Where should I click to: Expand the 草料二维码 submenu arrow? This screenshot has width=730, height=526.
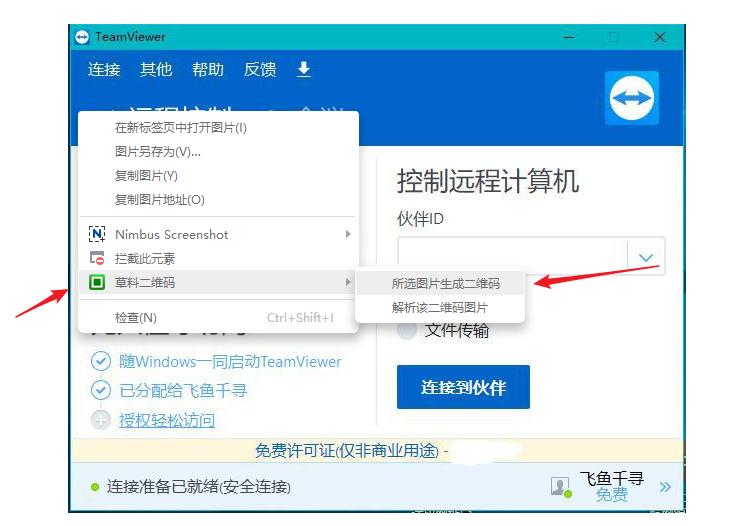pyautogui.click(x=348, y=282)
